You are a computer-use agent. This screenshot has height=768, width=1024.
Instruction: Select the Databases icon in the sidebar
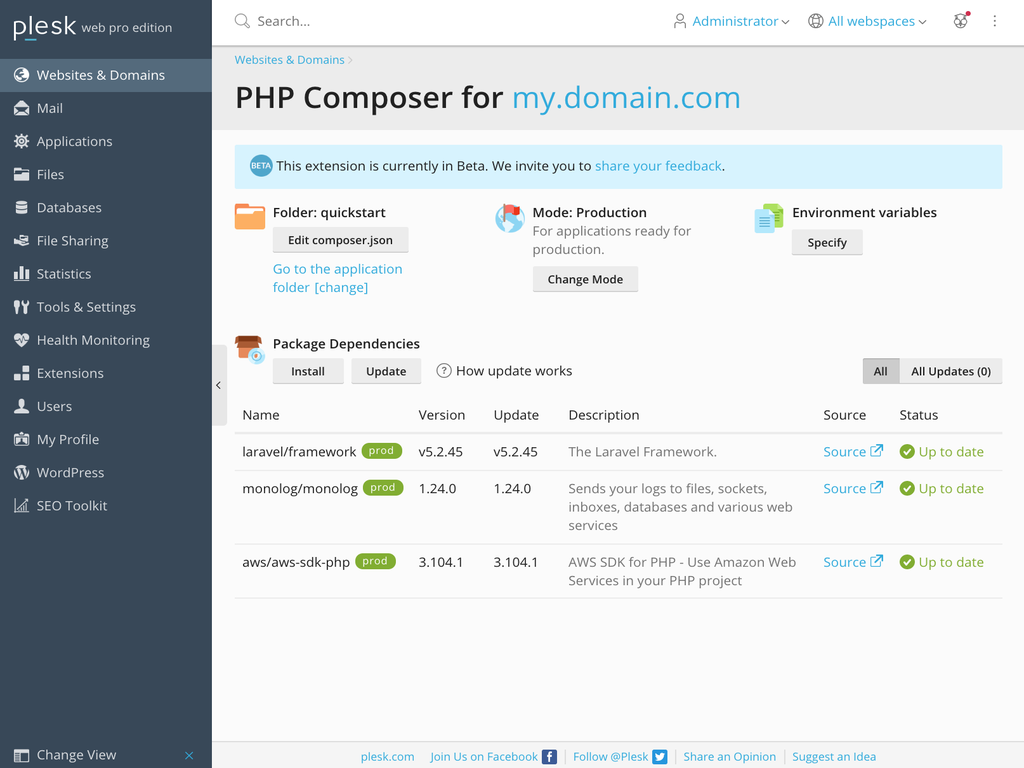(x=22, y=207)
